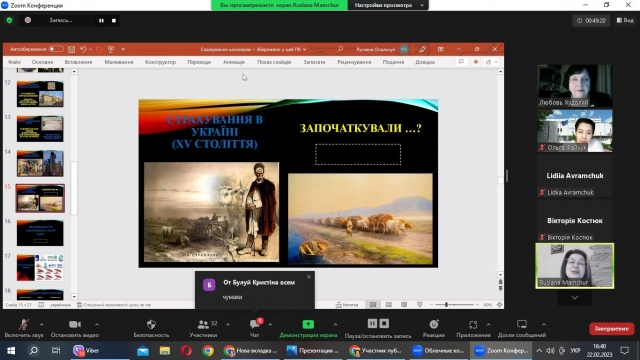Click the start slideshow icon in quick access toolbar
The image size is (640, 360).
coord(111,49)
